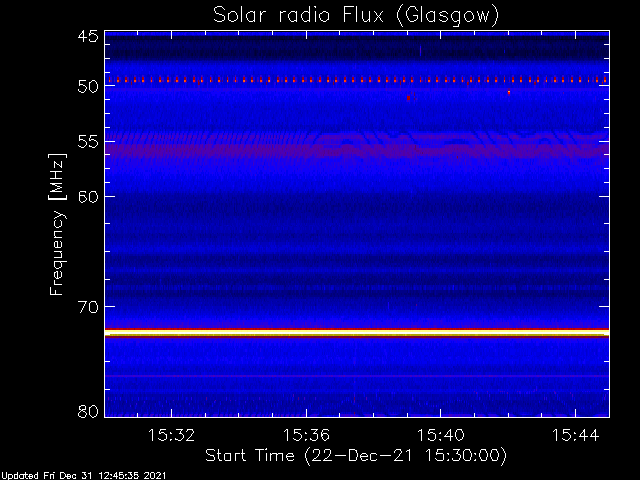Click the dotted red signal line near 50 MHz

(357, 80)
